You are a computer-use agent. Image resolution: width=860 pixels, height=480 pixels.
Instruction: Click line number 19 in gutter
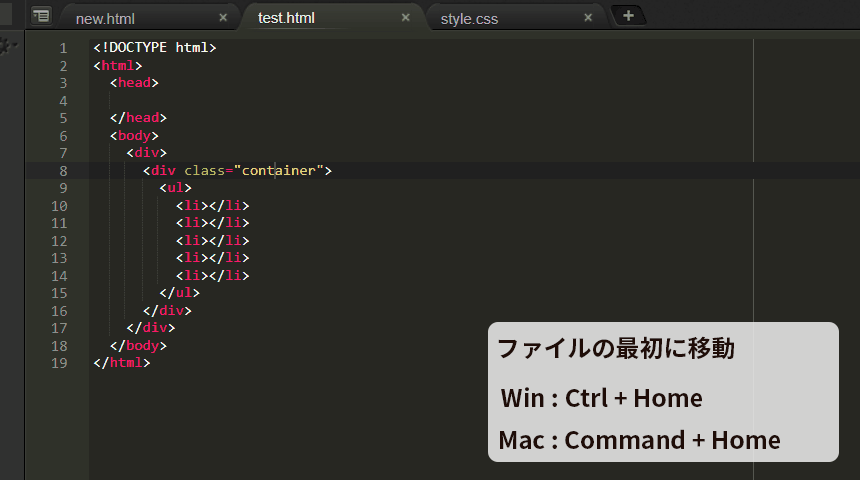59,363
